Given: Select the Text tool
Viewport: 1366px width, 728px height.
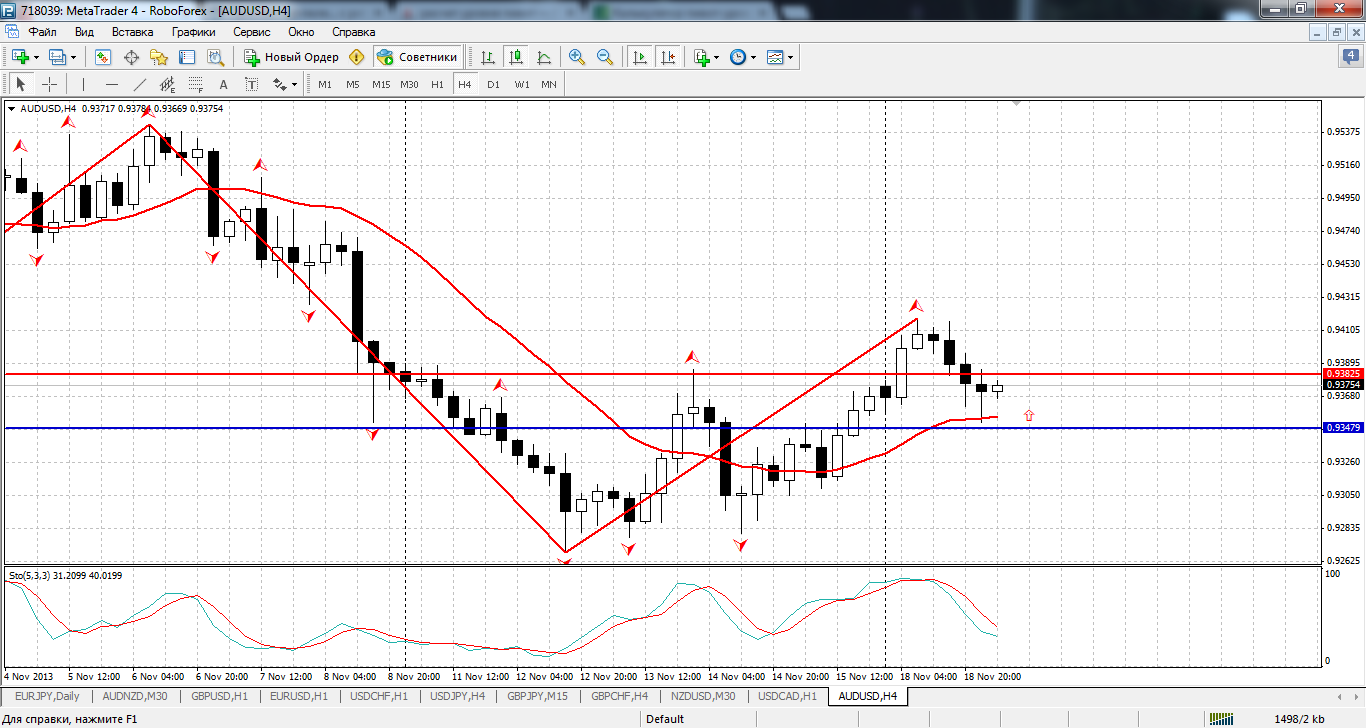Looking at the screenshot, I should pos(224,84).
